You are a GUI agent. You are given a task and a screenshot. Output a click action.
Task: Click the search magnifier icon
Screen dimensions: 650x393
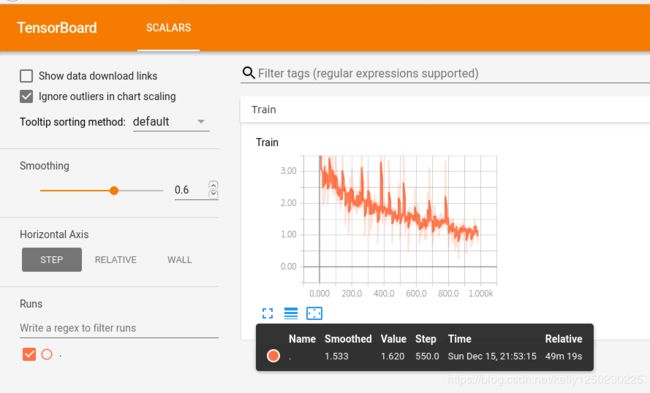click(248, 73)
